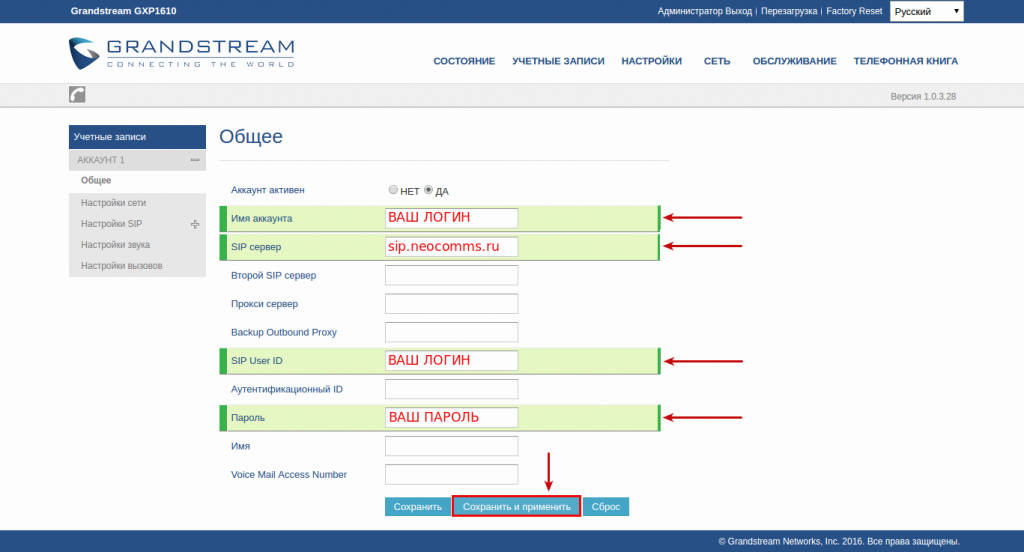This screenshot has height=552, width=1024.
Task: Click the Сохранить button
Action: [417, 507]
